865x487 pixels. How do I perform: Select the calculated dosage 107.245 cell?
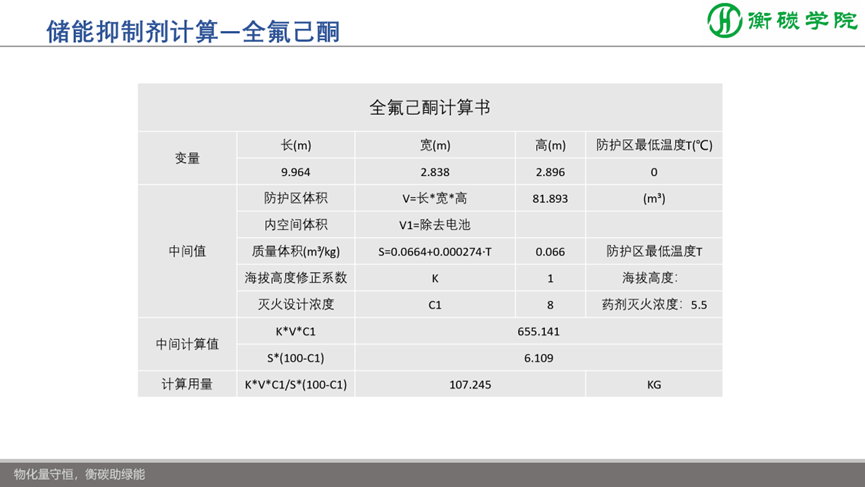(470, 384)
